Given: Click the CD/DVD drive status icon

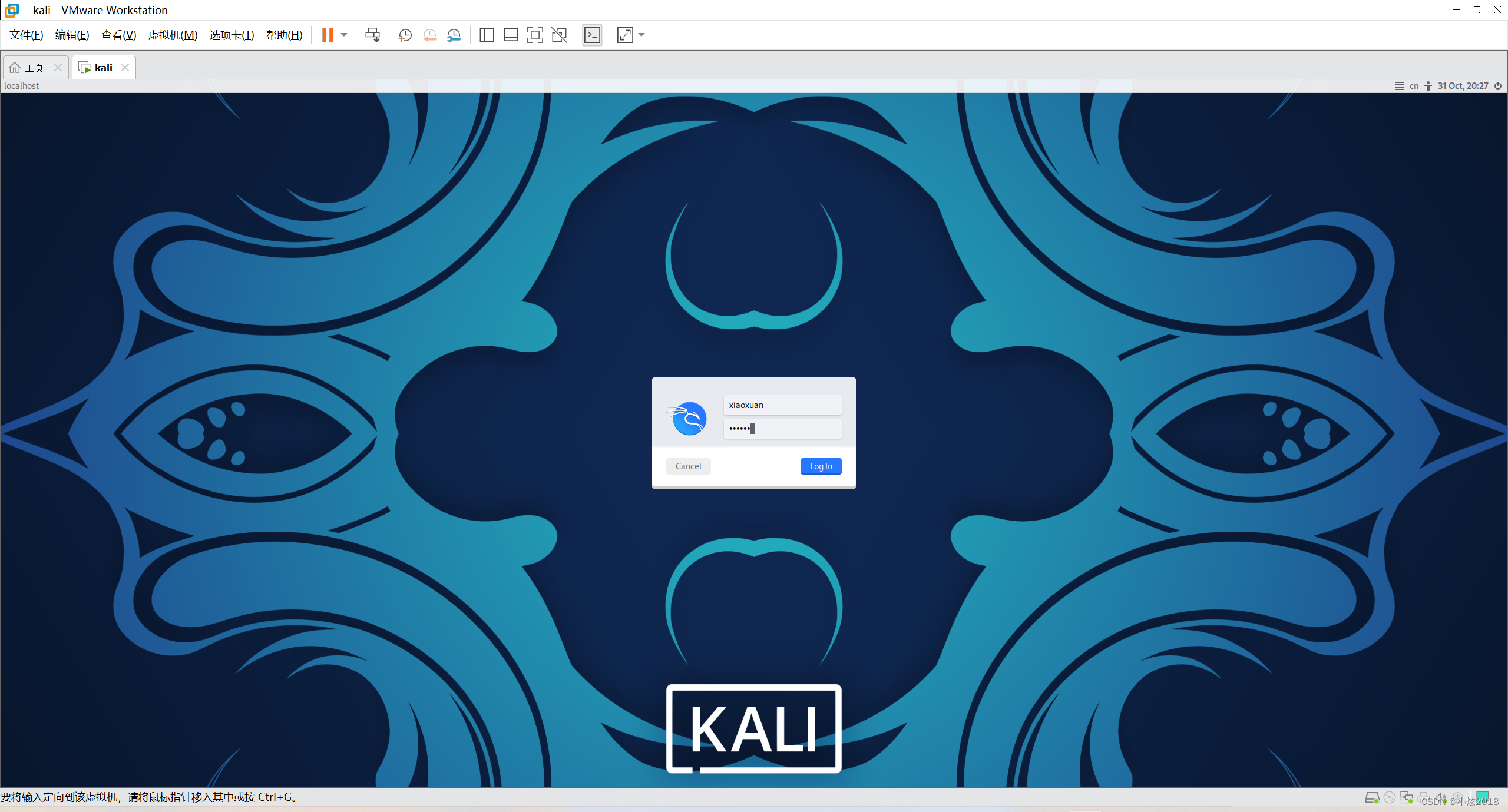Looking at the screenshot, I should 1389,798.
